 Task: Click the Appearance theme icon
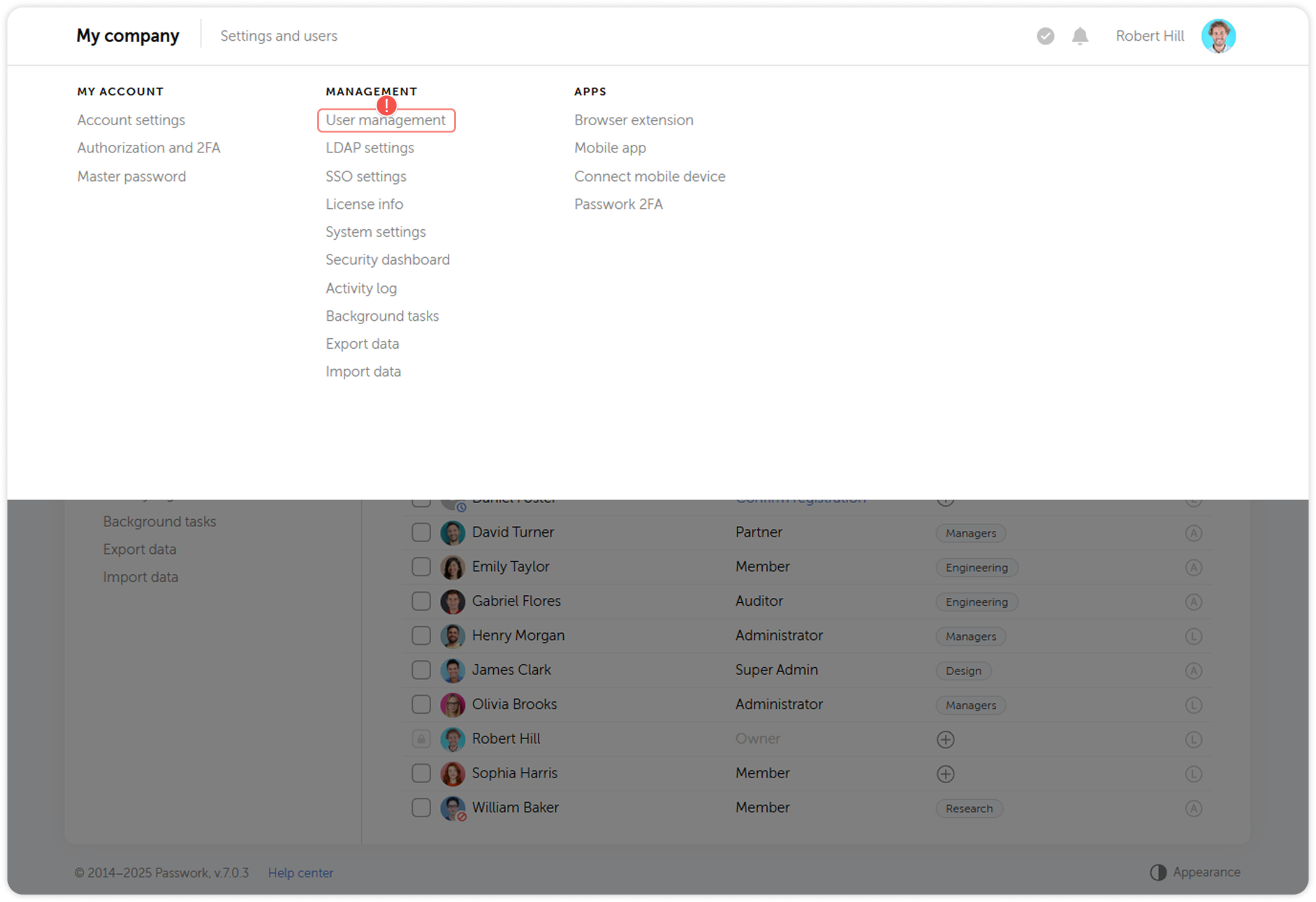[x=1158, y=872]
